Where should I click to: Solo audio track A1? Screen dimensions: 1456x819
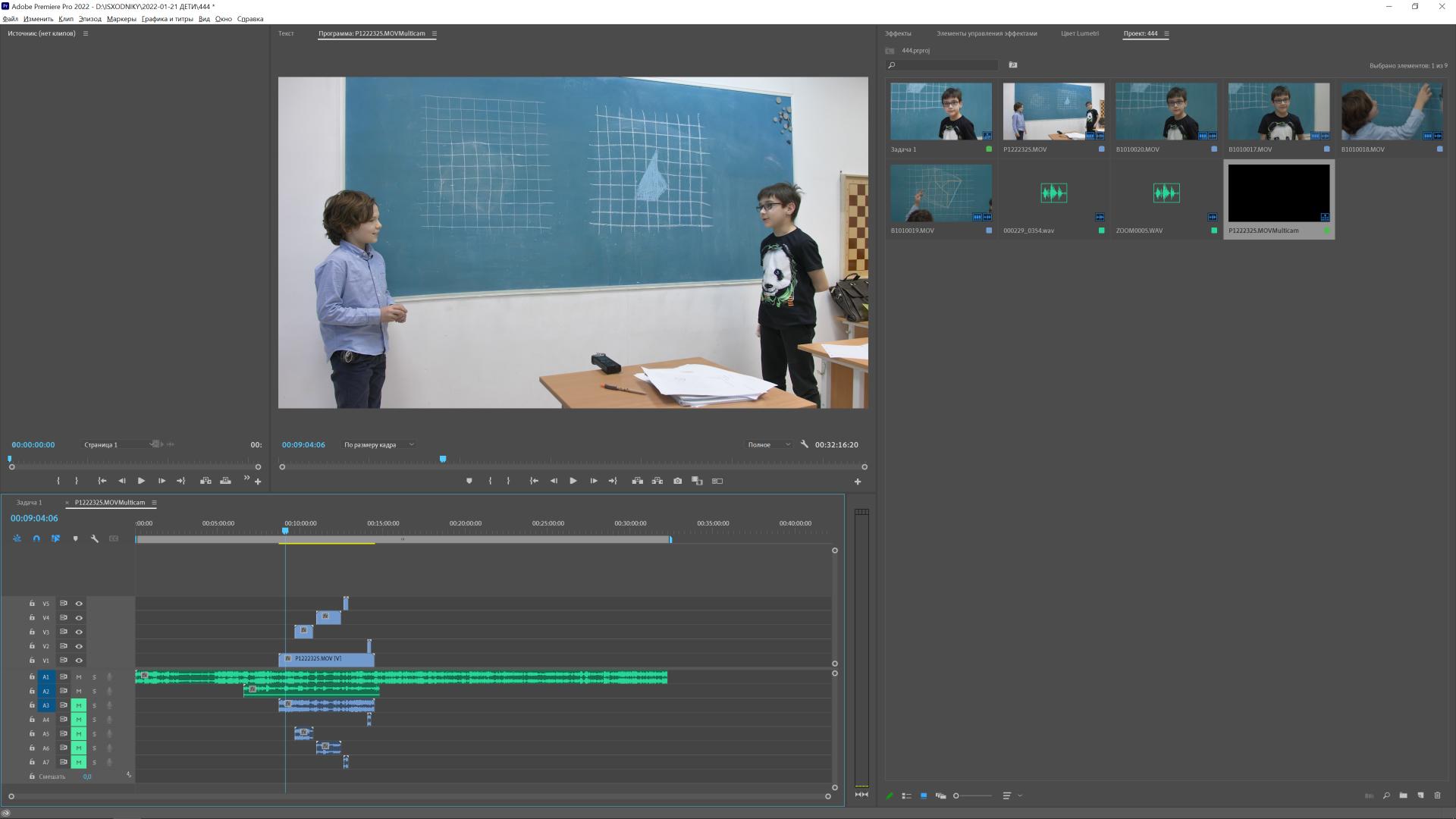point(94,677)
